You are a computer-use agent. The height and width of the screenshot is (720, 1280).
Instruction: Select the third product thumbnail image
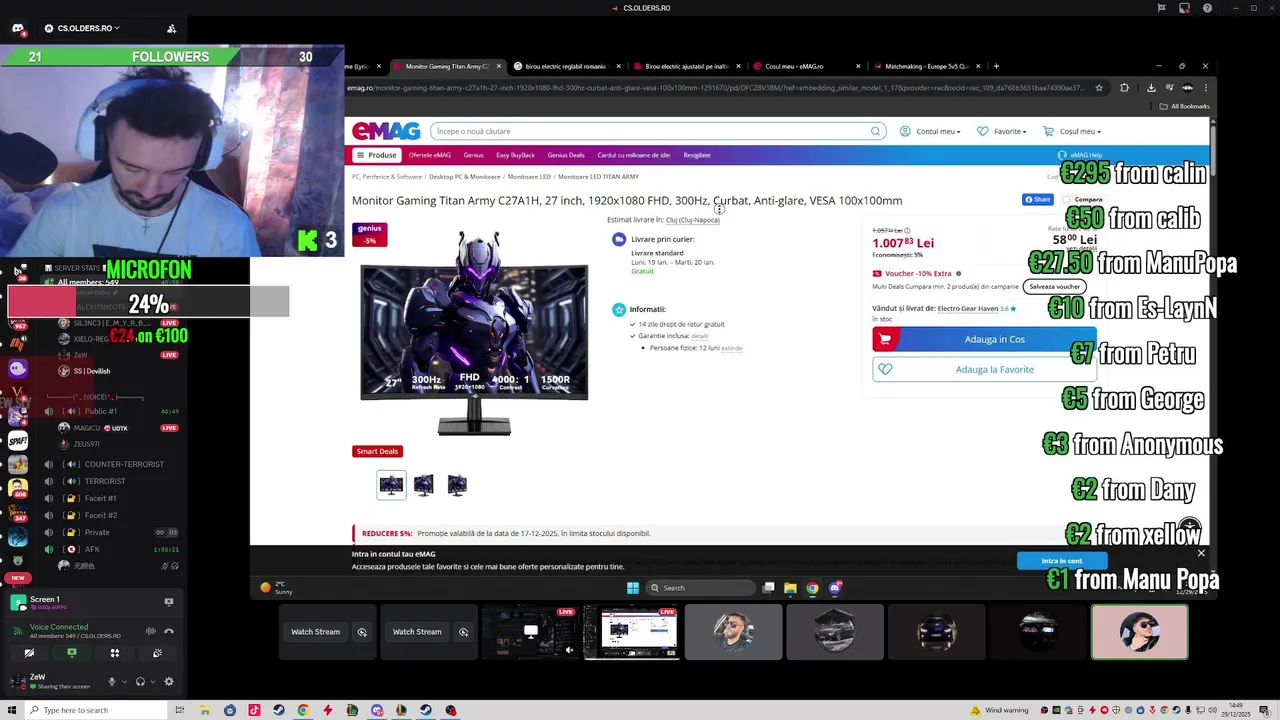(457, 485)
